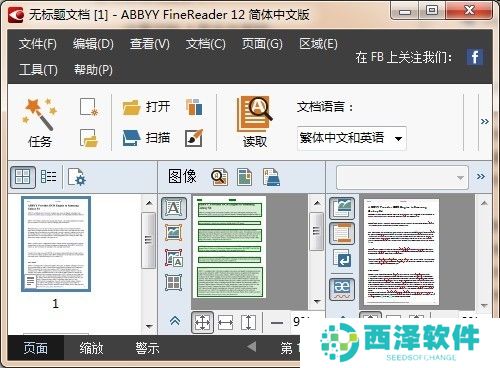
Task: Click the 警示 bottom tab
Action: 147,348
